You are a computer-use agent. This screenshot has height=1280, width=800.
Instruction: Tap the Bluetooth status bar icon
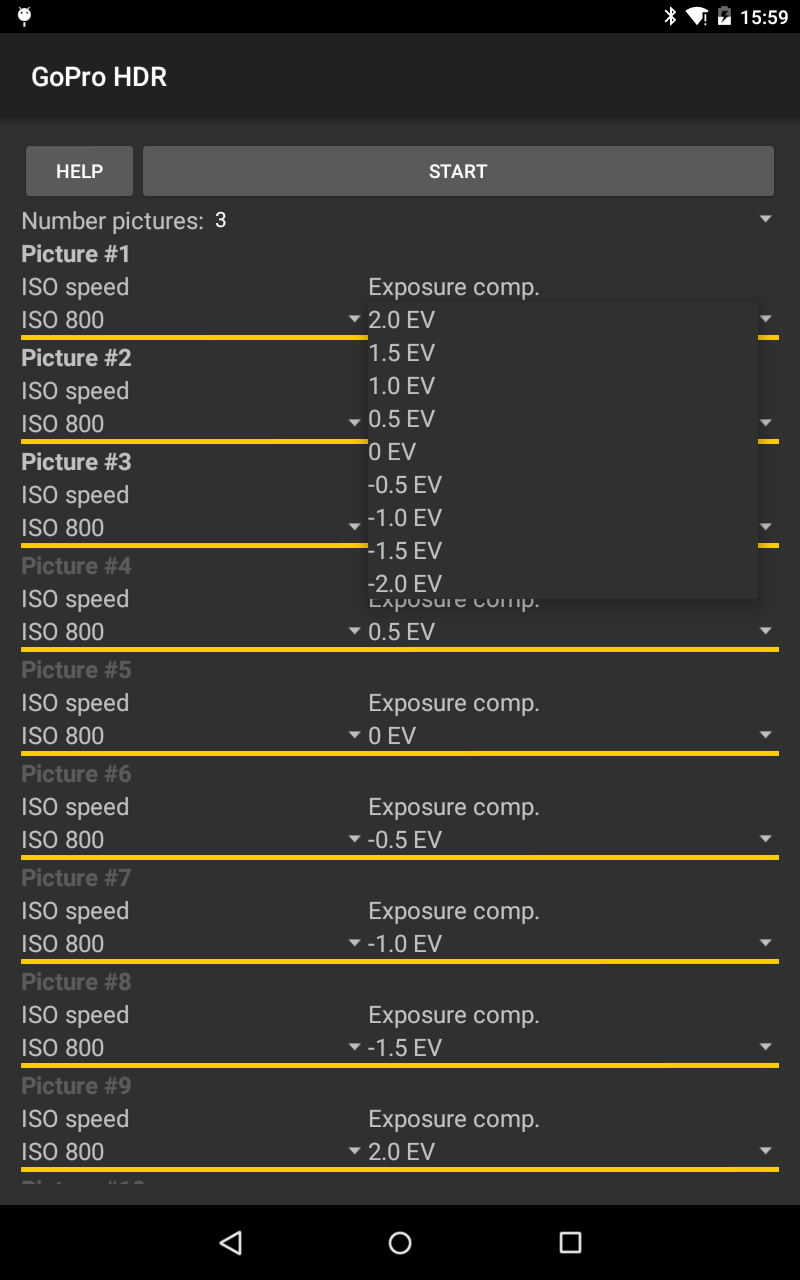click(670, 17)
